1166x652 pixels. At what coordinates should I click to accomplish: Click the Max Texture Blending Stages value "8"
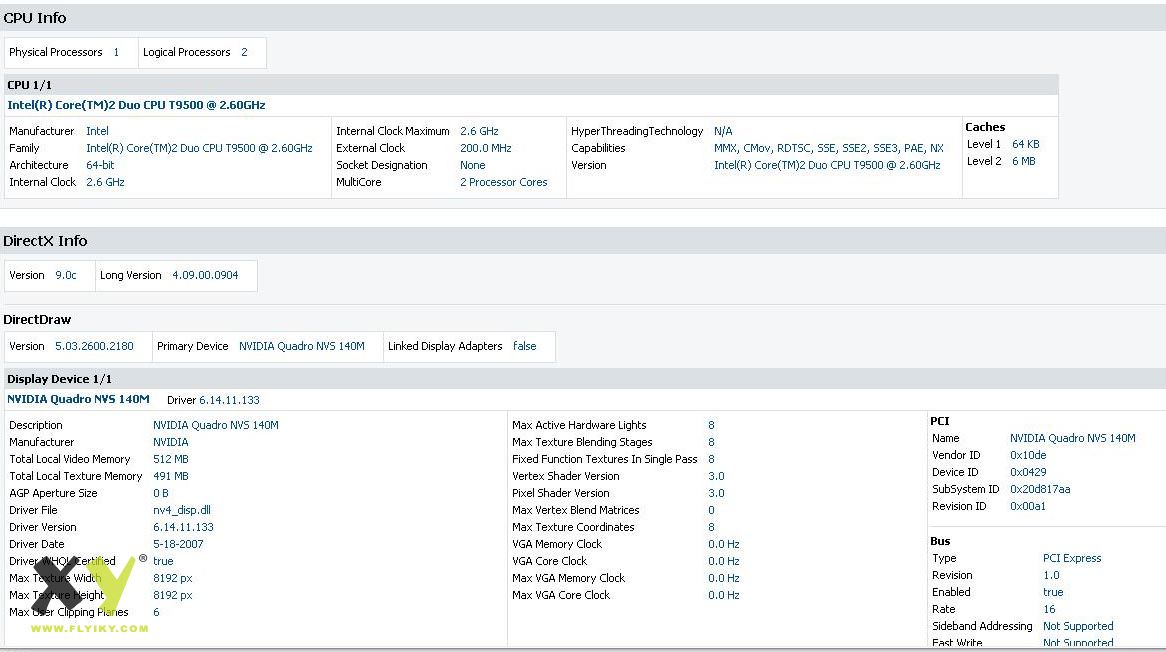click(x=711, y=442)
